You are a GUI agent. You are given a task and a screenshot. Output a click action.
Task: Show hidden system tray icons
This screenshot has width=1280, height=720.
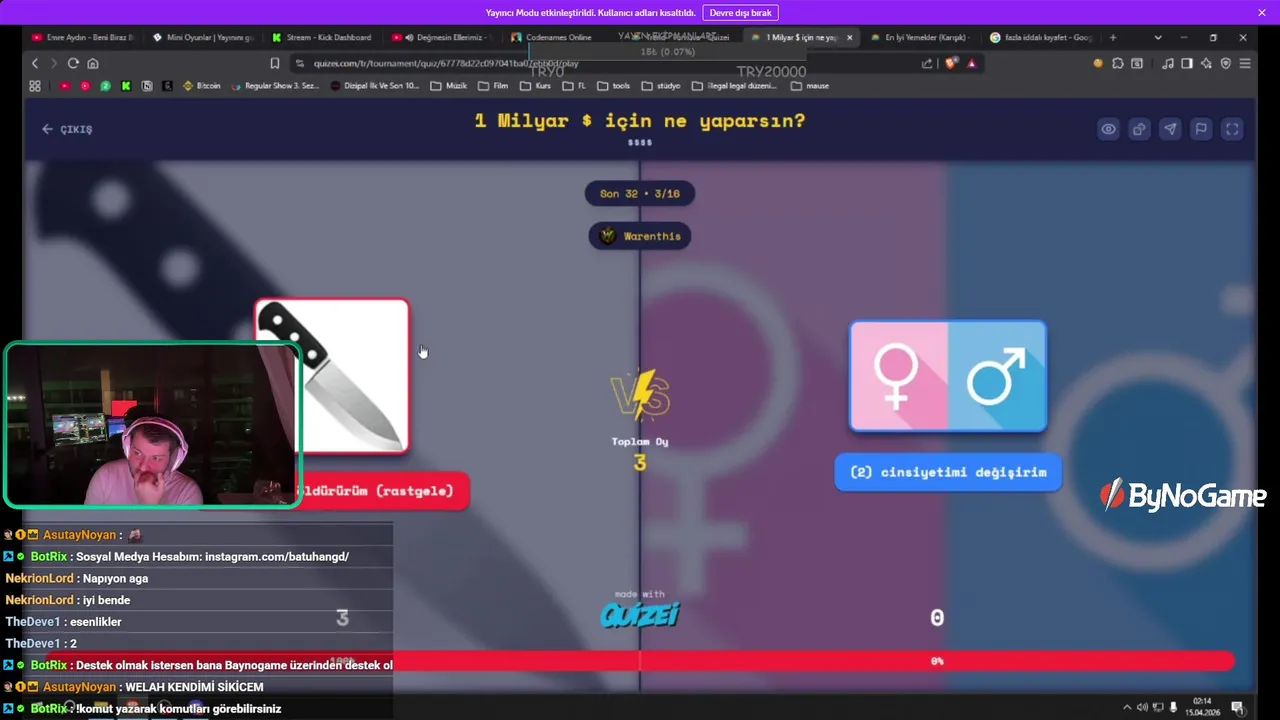pyautogui.click(x=1127, y=707)
